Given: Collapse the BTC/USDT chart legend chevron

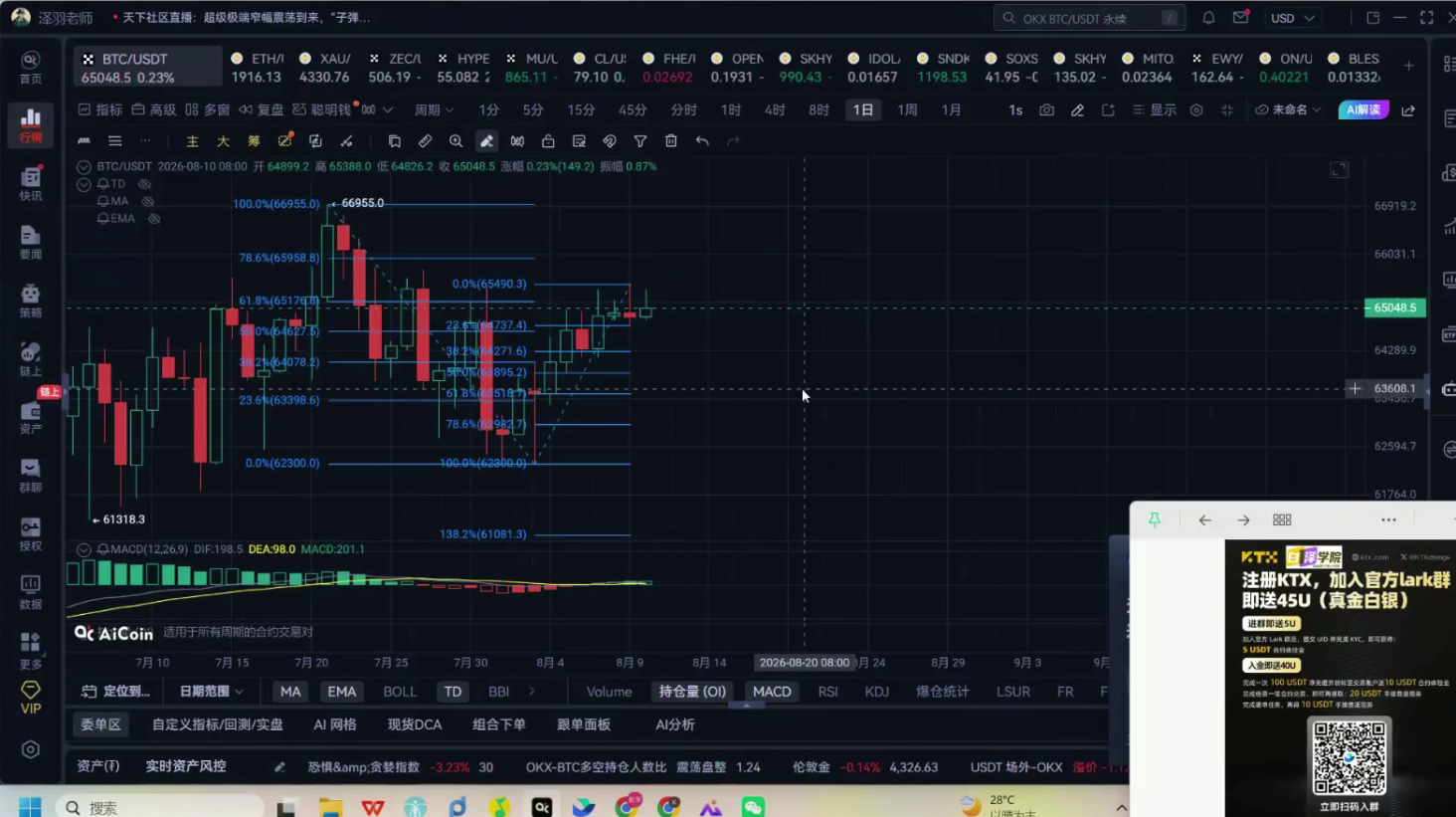Looking at the screenshot, I should coord(84,167).
